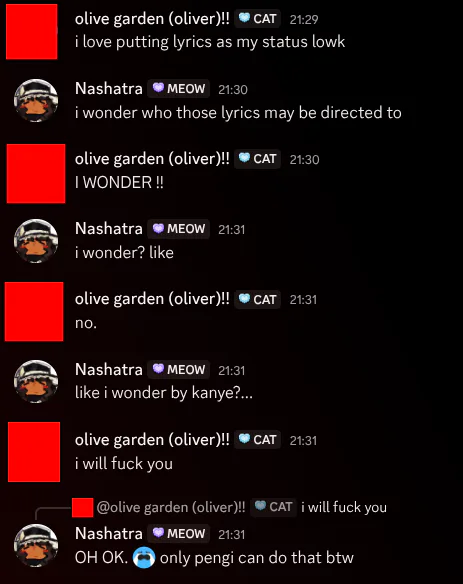The height and width of the screenshot is (584, 463).
Task: Open Nashatra's avatar beside "i wonder? like"
Action: (36, 241)
